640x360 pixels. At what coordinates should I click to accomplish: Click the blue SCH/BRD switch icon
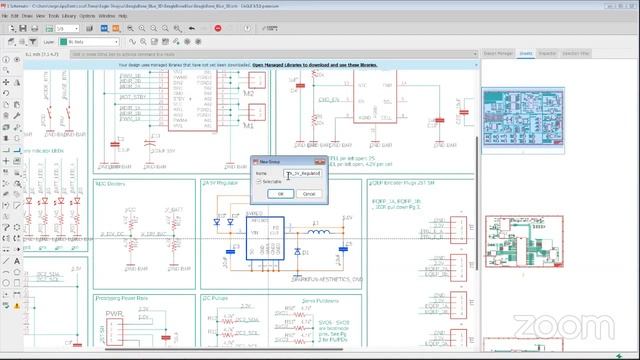pyautogui.click(x=104, y=28)
